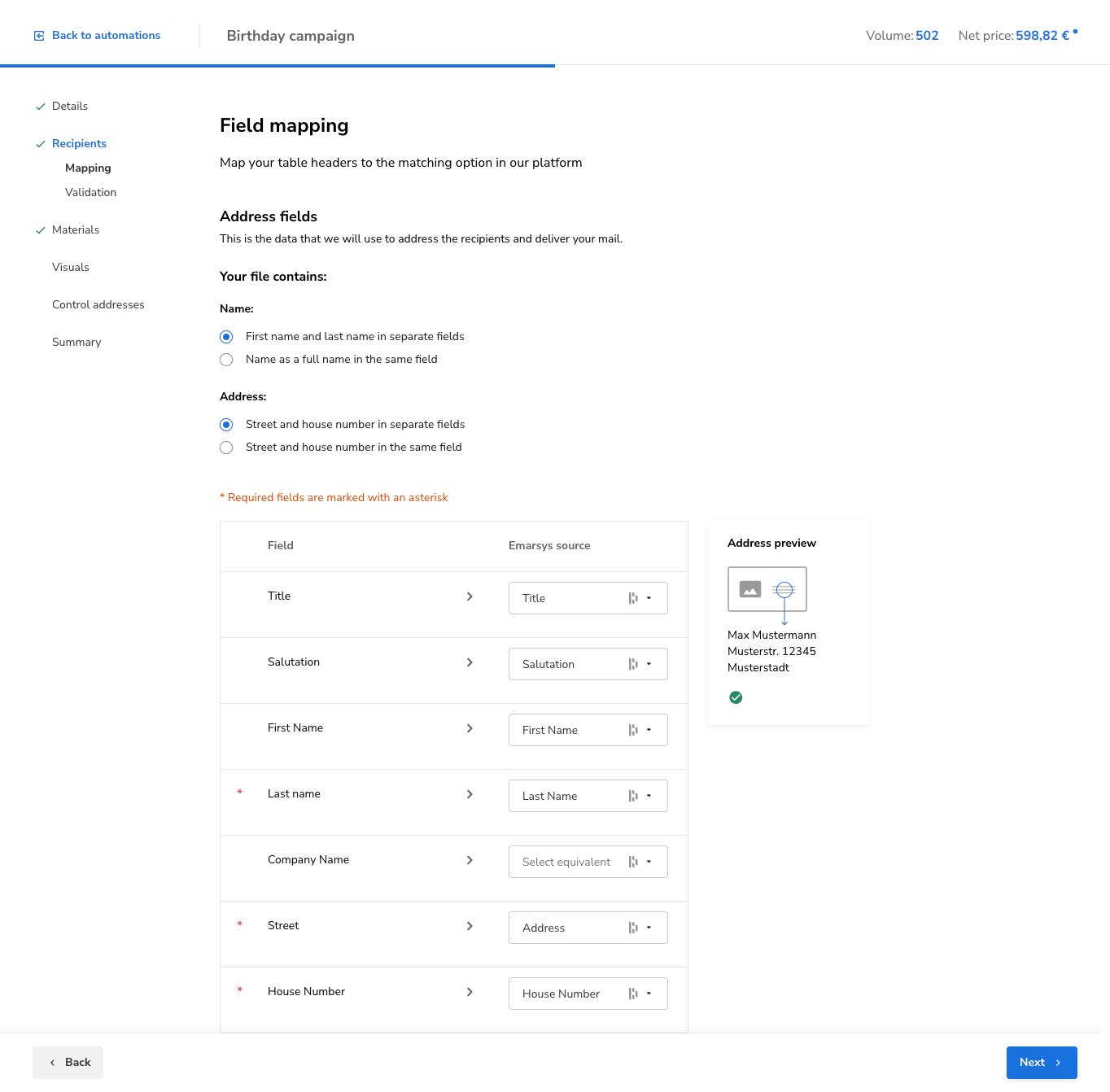Select name as full name in same field
The height and width of the screenshot is (1092, 1110).
pos(227,360)
